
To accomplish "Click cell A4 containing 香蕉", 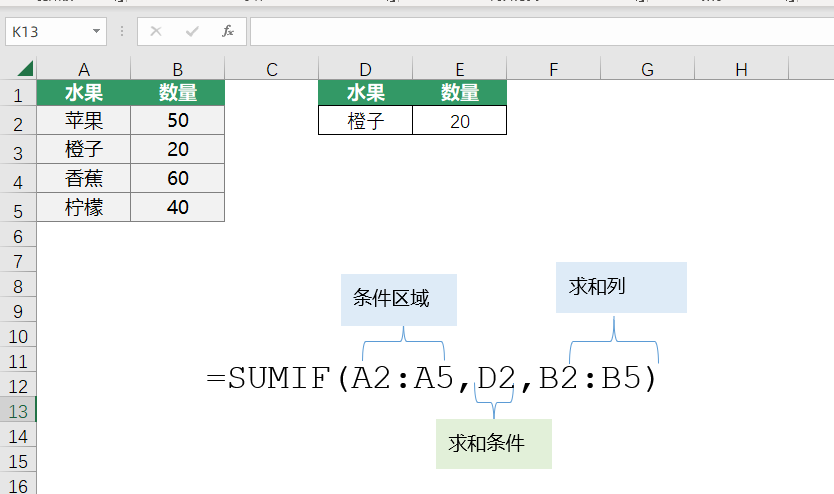I will [x=84, y=178].
